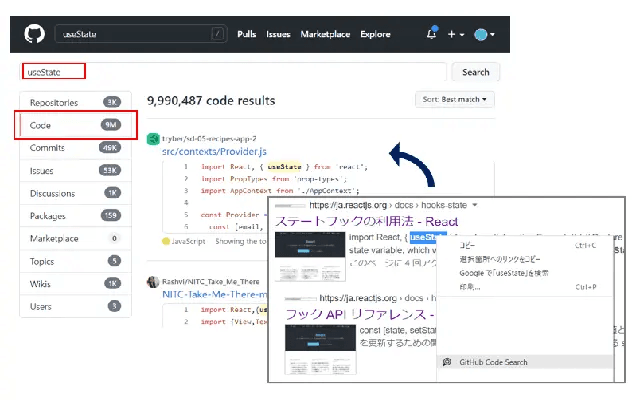Select Packages in the results sidebar

76,216
